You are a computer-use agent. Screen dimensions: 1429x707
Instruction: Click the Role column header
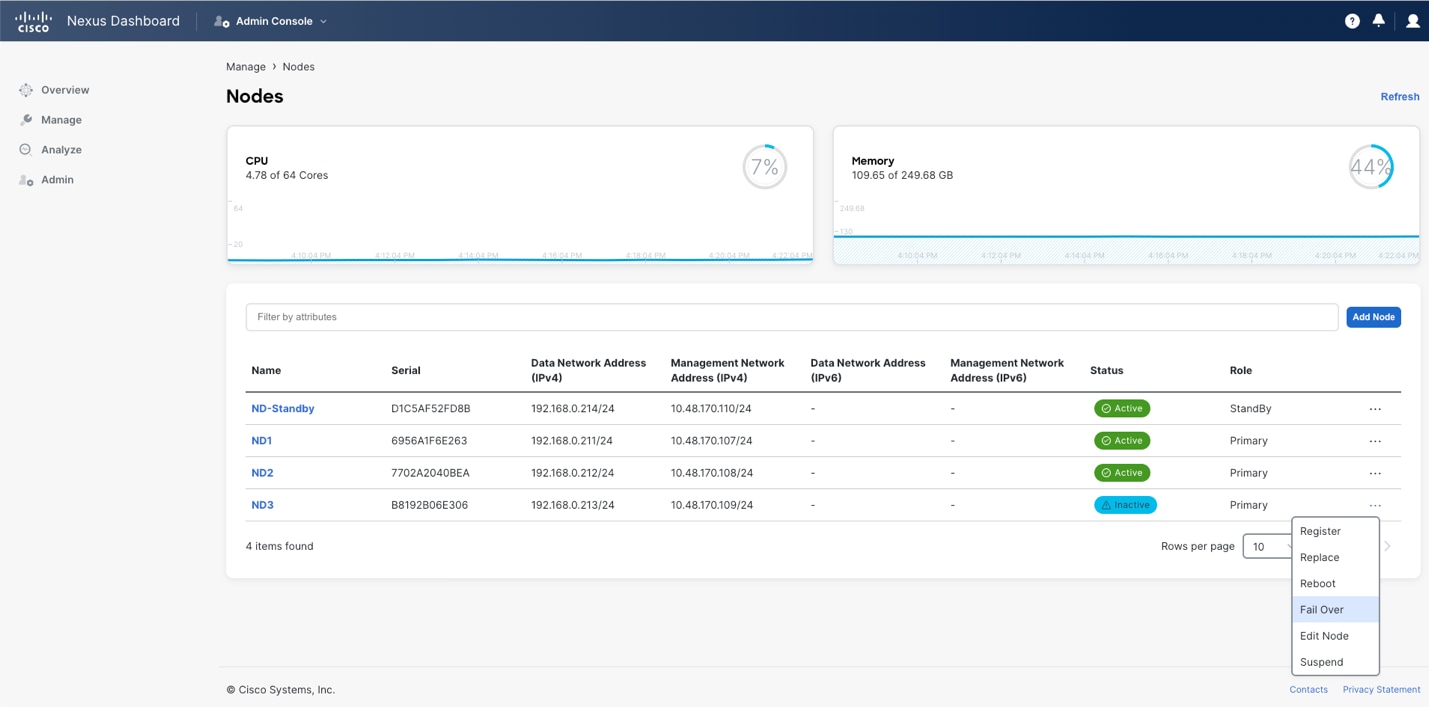pos(1241,370)
